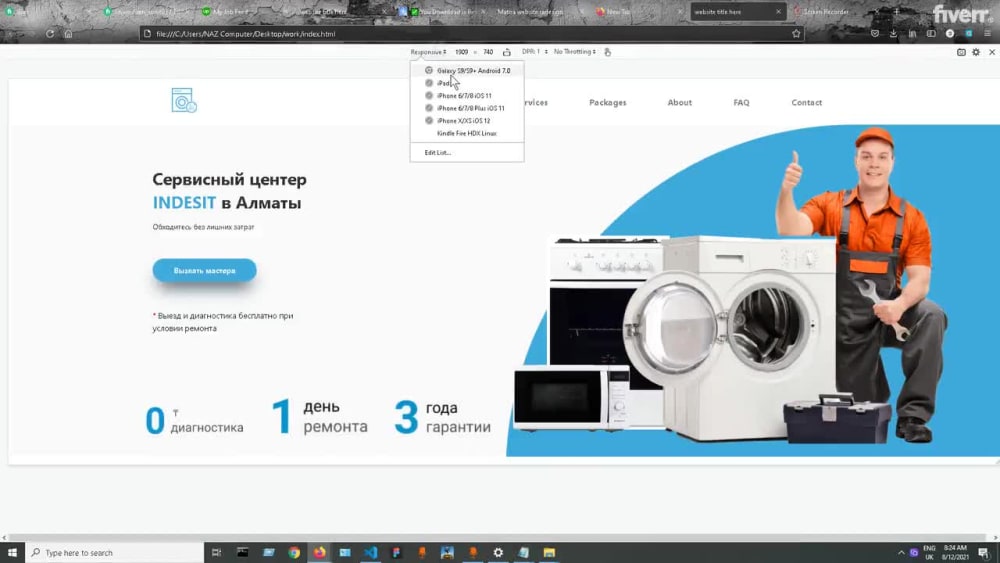Click the viewport width field
The width and height of the screenshot is (1000, 563).
coord(461,52)
